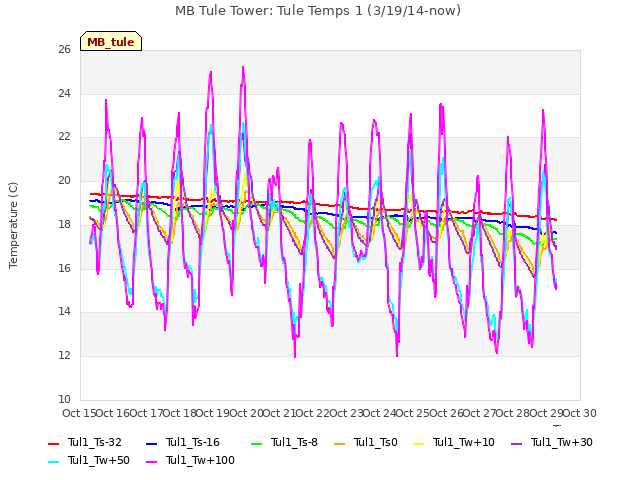The height and width of the screenshot is (480, 640).
Task: Click the Oct 27 x-axis date label
Action: coord(480,413)
